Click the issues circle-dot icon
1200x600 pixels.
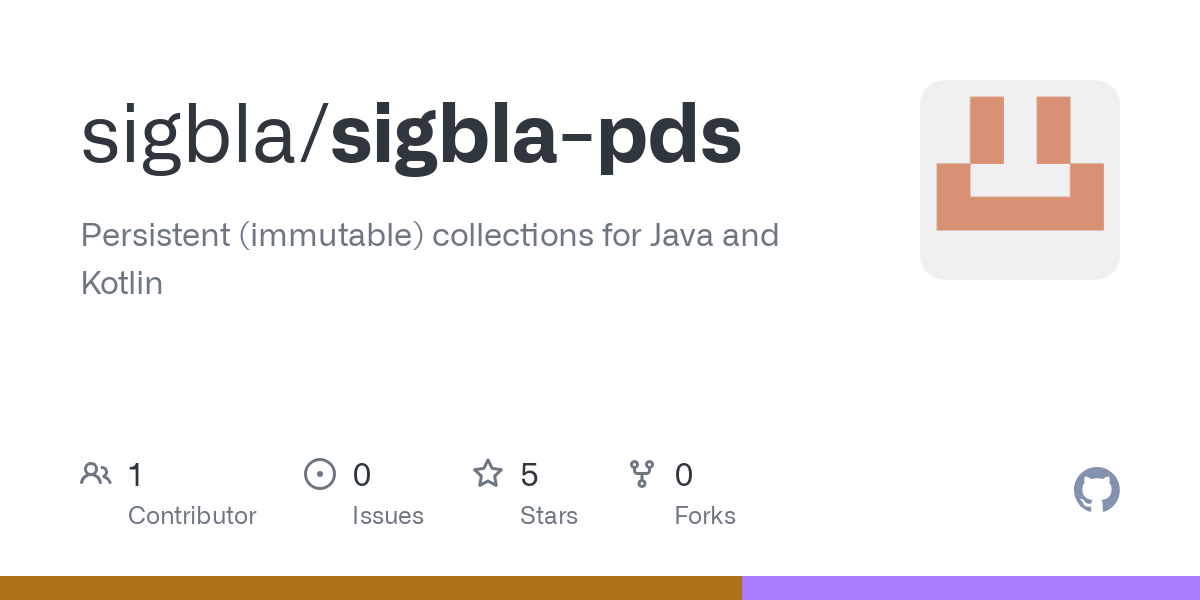[320, 474]
